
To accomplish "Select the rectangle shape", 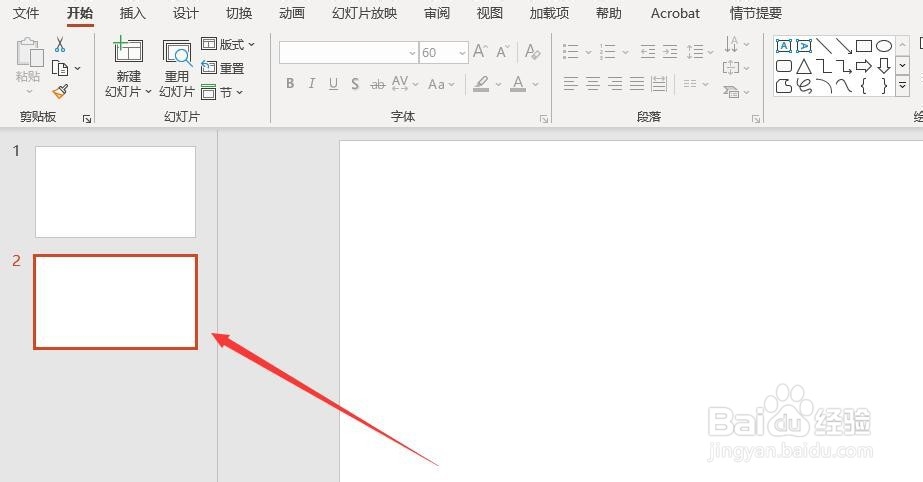I will 864,46.
